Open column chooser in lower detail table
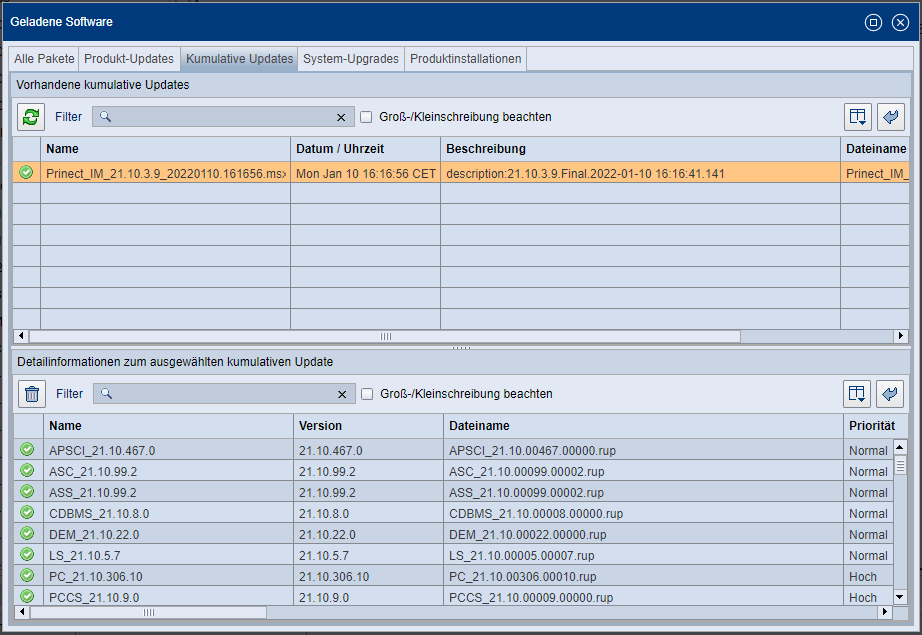This screenshot has height=635, width=922. pyautogui.click(x=857, y=393)
